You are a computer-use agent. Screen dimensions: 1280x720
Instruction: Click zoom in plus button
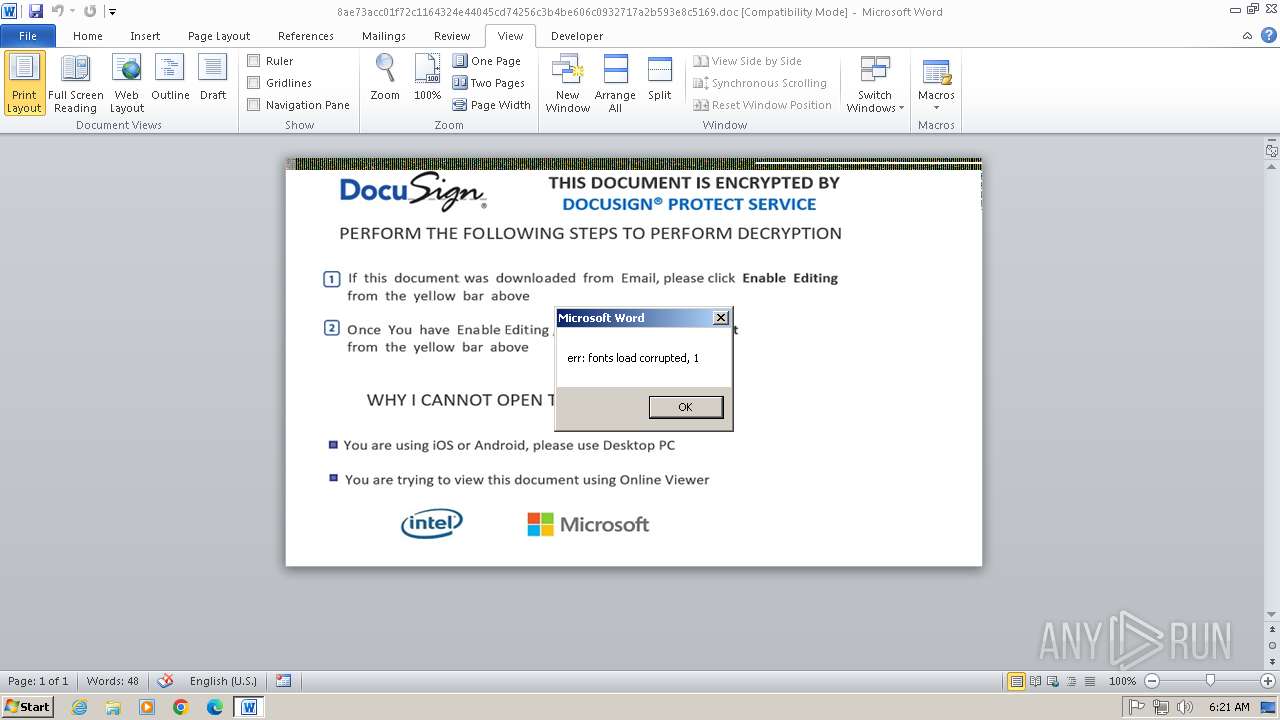[1268, 681]
